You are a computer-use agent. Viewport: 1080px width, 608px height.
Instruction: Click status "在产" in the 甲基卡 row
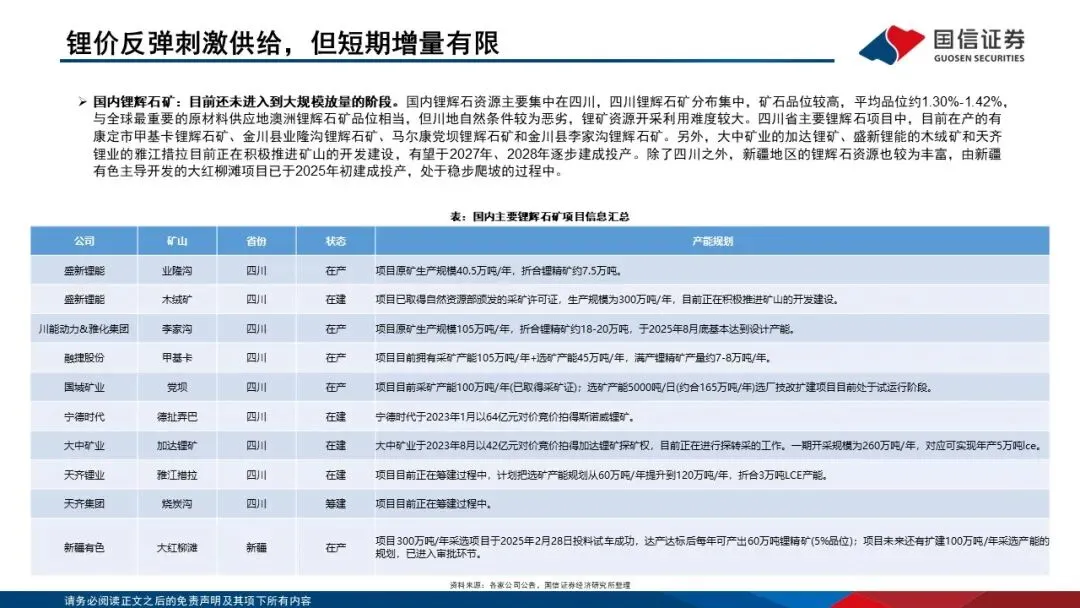[x=335, y=358]
